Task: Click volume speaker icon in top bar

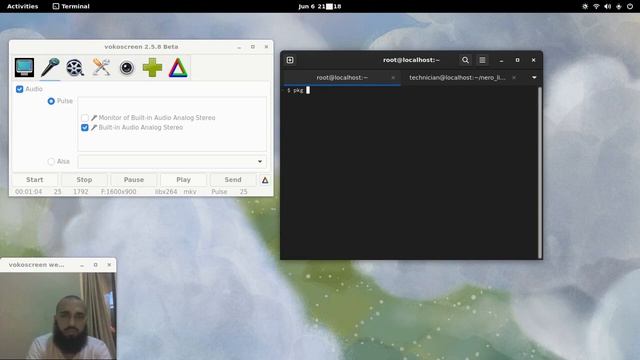Action: pos(608,7)
